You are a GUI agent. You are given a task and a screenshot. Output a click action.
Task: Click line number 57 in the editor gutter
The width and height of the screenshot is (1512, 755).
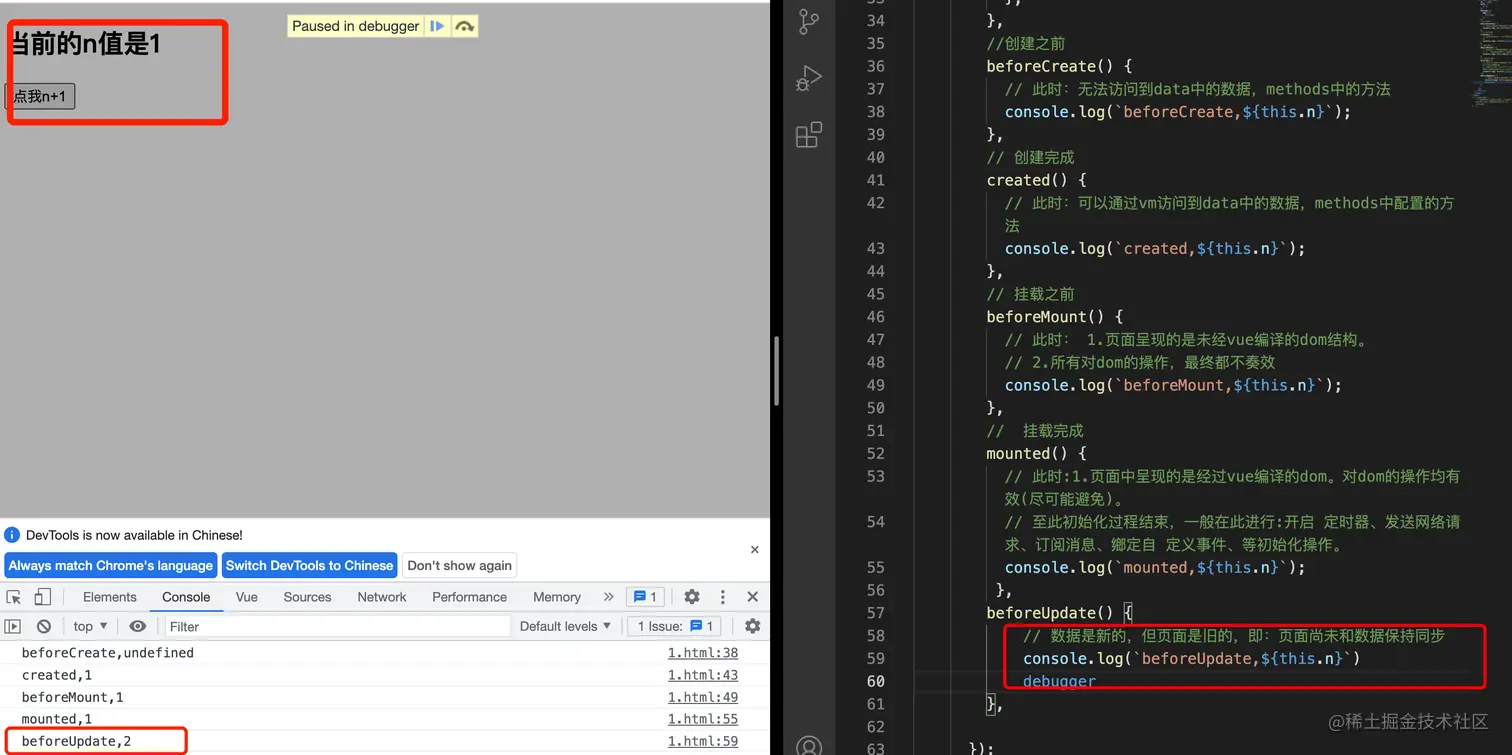pyautogui.click(x=875, y=613)
